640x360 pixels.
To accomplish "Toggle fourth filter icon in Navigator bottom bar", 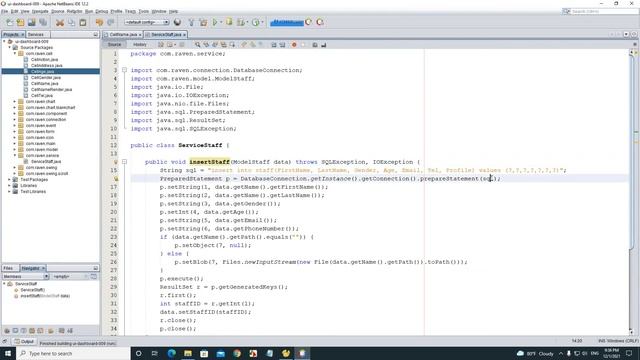I will (31, 331).
